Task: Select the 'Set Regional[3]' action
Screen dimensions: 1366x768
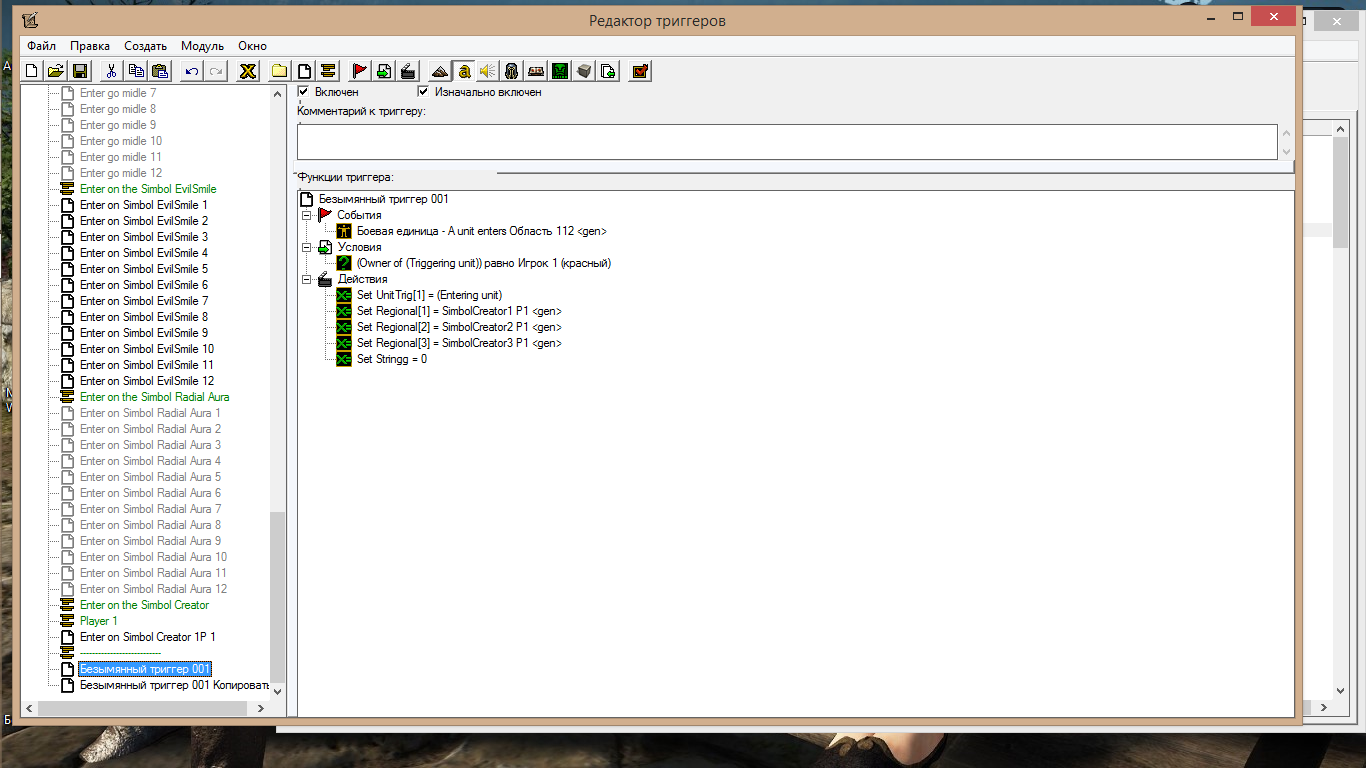Action: pos(459,343)
